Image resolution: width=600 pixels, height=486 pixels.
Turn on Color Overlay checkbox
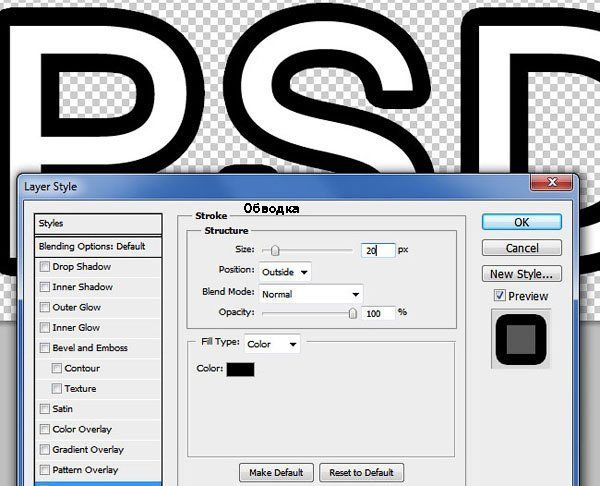[x=45, y=429]
